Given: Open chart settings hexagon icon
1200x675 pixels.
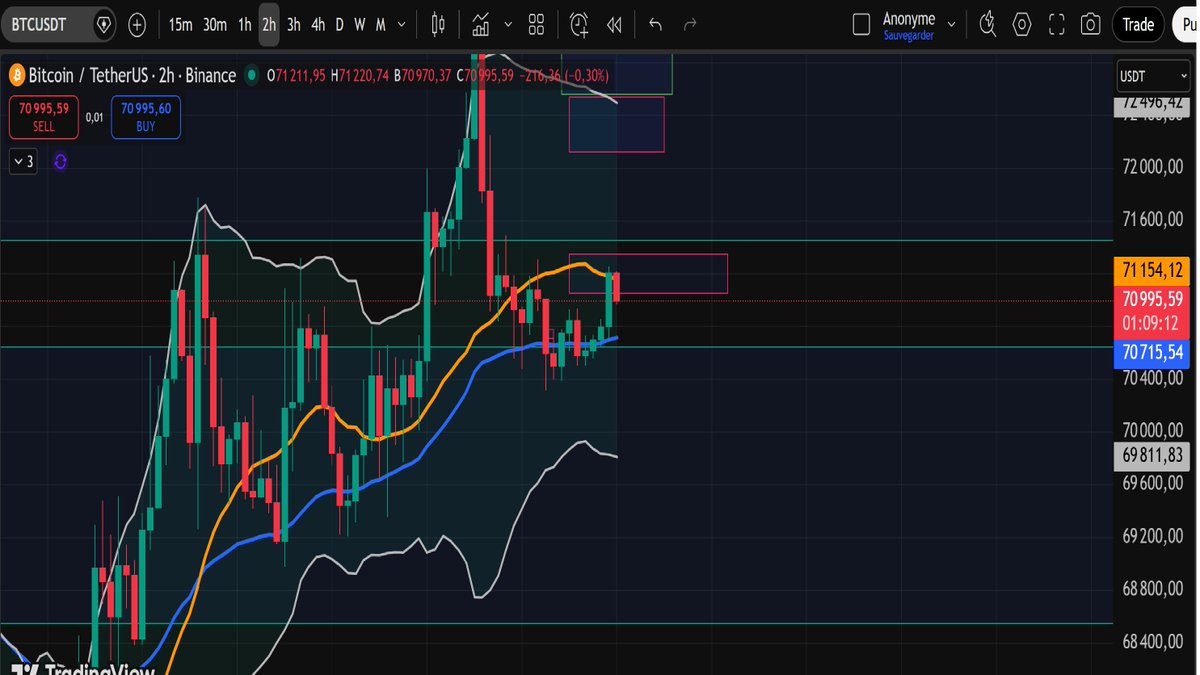Looking at the screenshot, I should pos(1022,25).
